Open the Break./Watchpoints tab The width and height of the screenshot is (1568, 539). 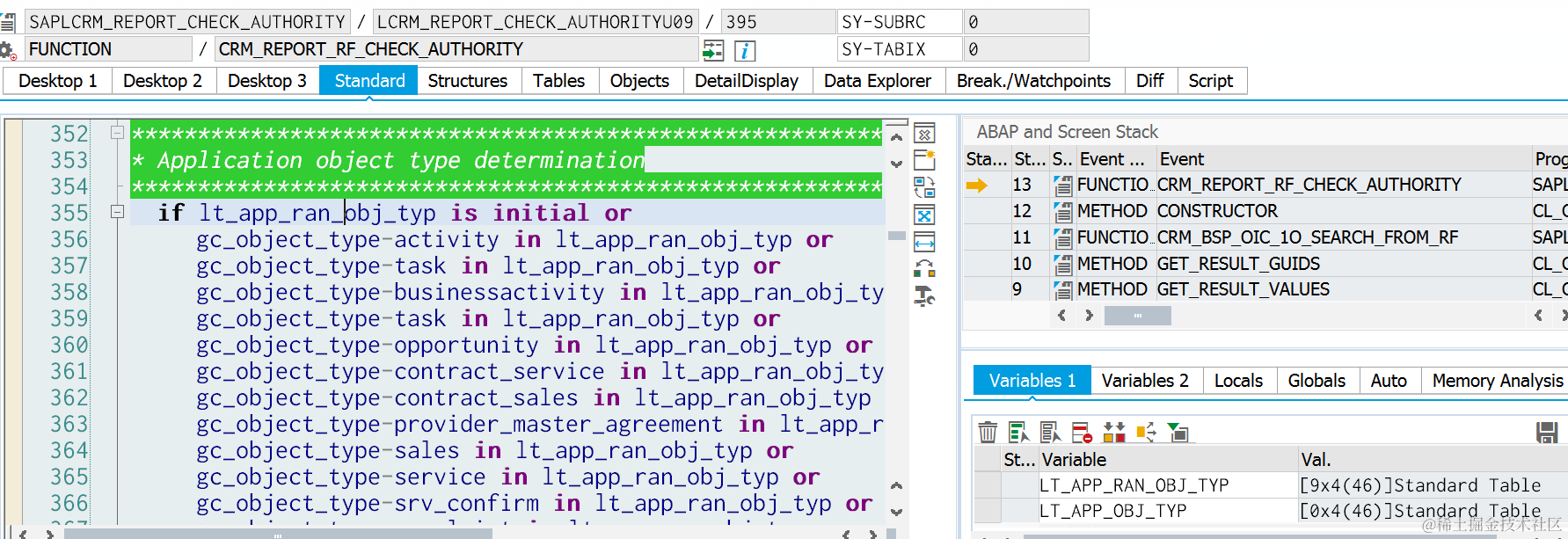[1033, 81]
